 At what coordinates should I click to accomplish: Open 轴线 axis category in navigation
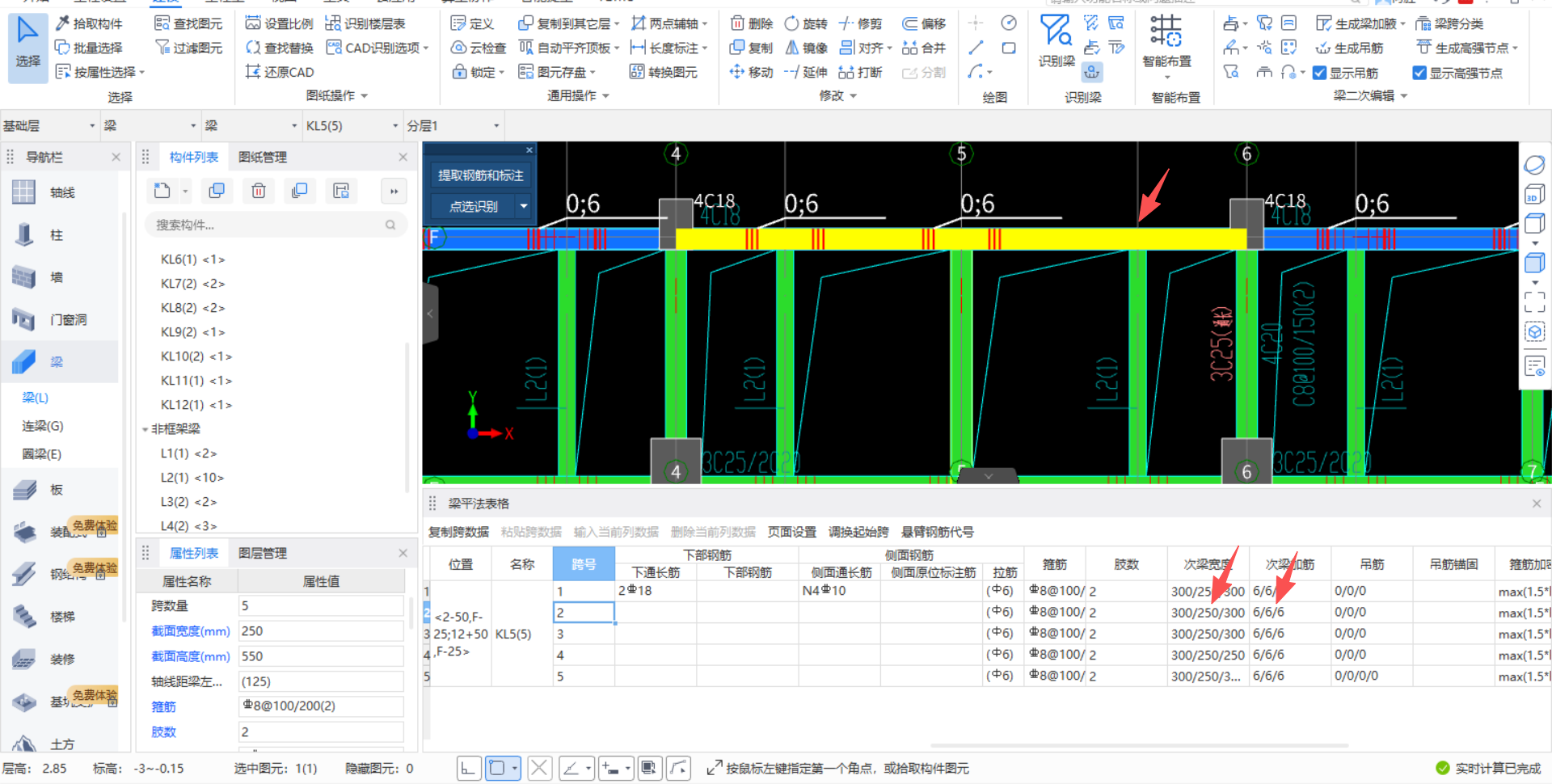tap(61, 192)
